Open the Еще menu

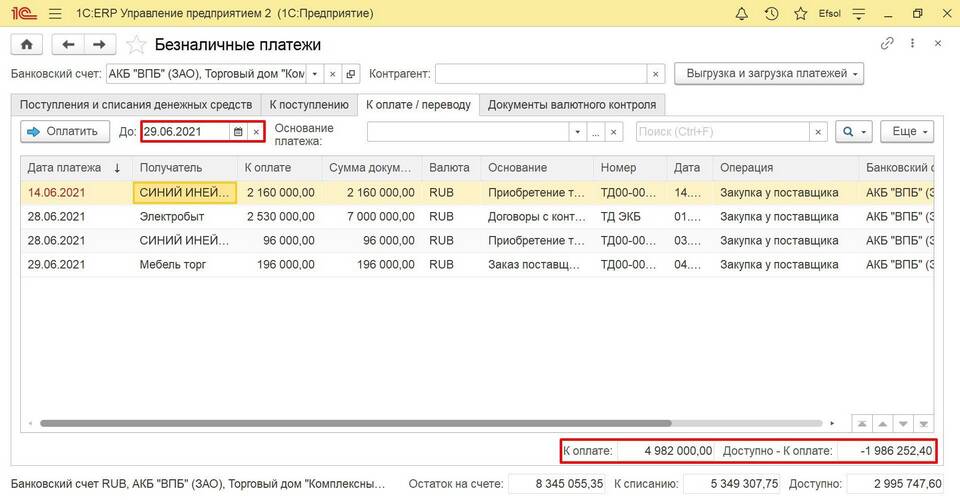click(907, 132)
